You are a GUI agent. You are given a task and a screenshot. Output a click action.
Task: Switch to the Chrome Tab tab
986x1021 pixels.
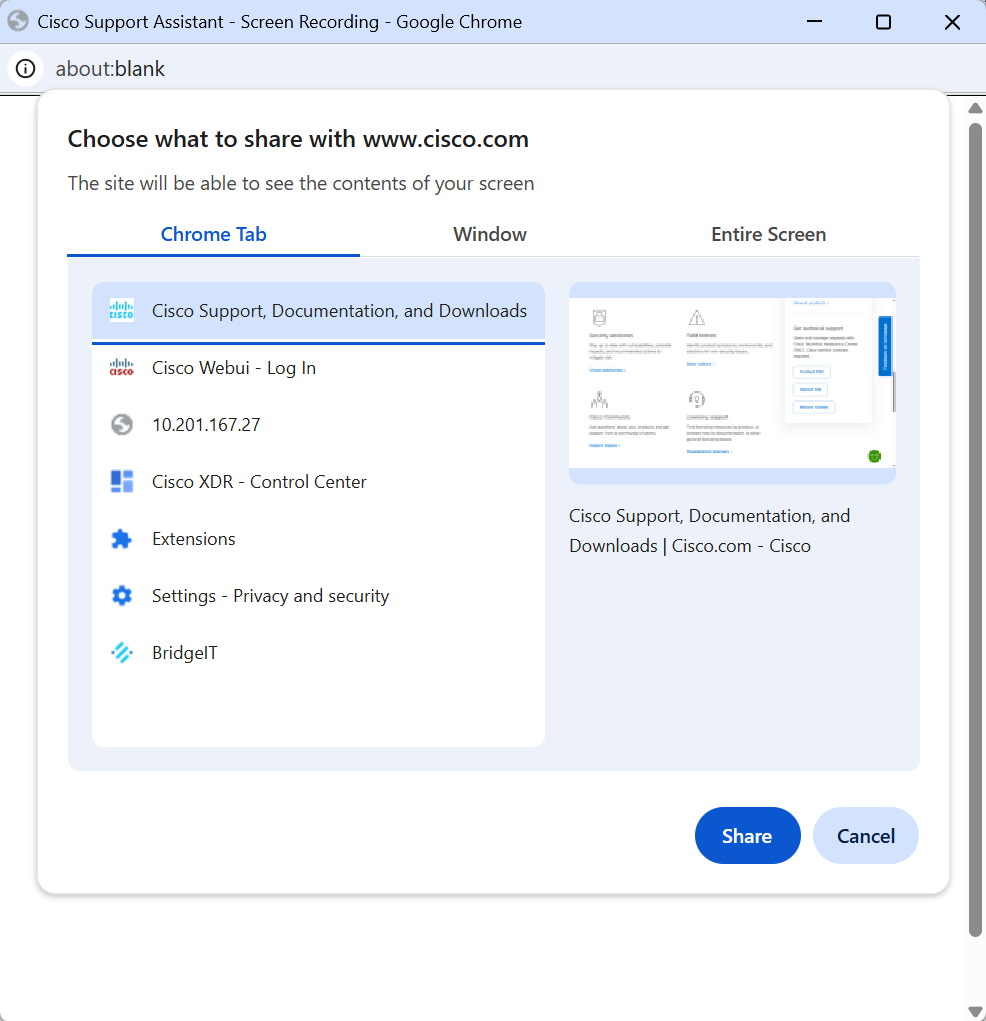coord(214,234)
